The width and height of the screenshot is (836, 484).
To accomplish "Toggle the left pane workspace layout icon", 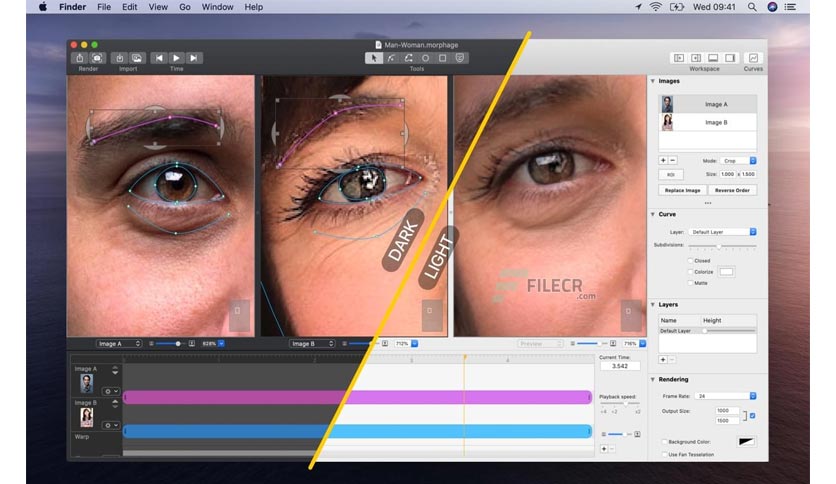I will [x=679, y=58].
